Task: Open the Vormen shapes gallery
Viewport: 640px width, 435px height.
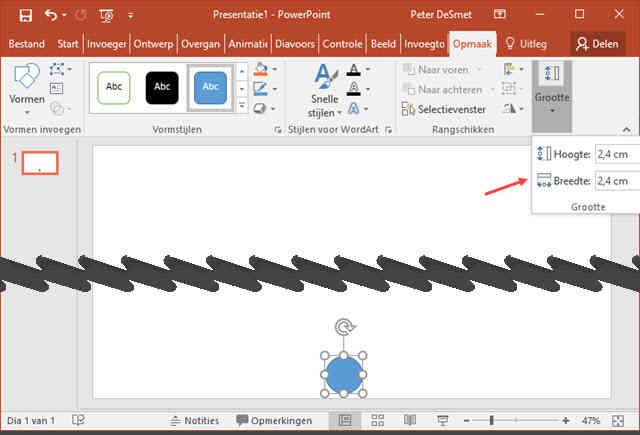Action: (27, 89)
